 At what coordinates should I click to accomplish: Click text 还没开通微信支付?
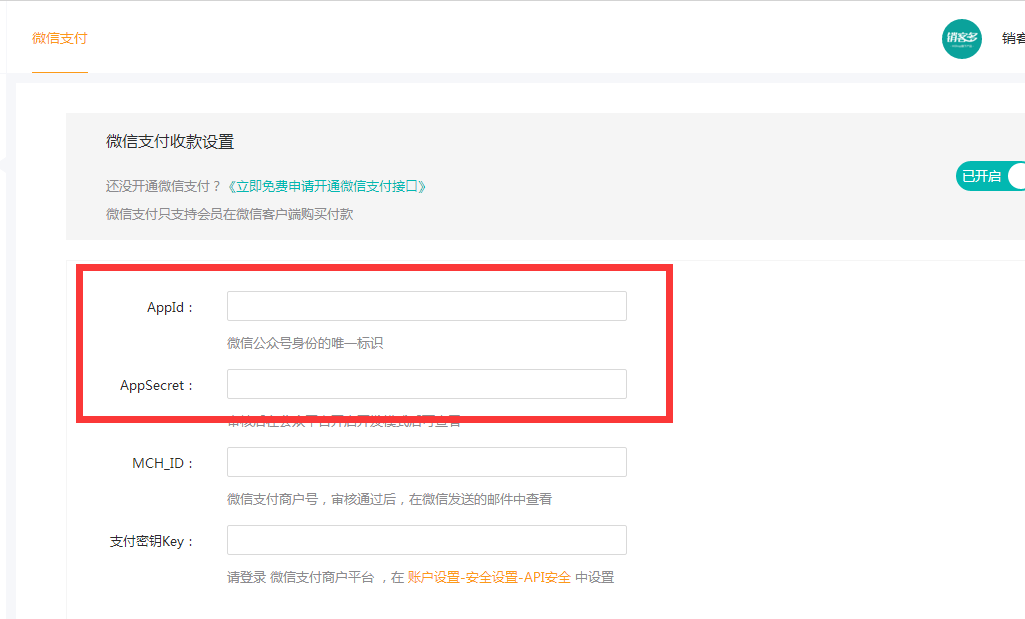[x=164, y=186]
